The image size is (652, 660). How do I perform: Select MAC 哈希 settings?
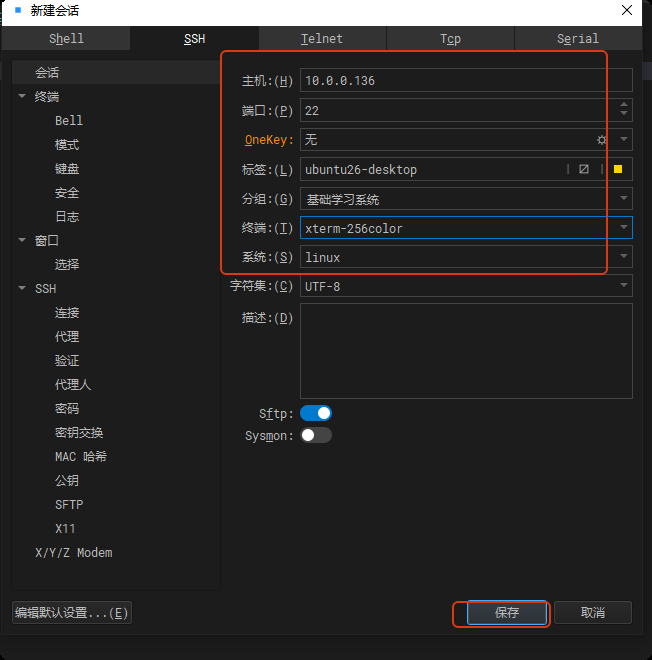tap(81, 456)
